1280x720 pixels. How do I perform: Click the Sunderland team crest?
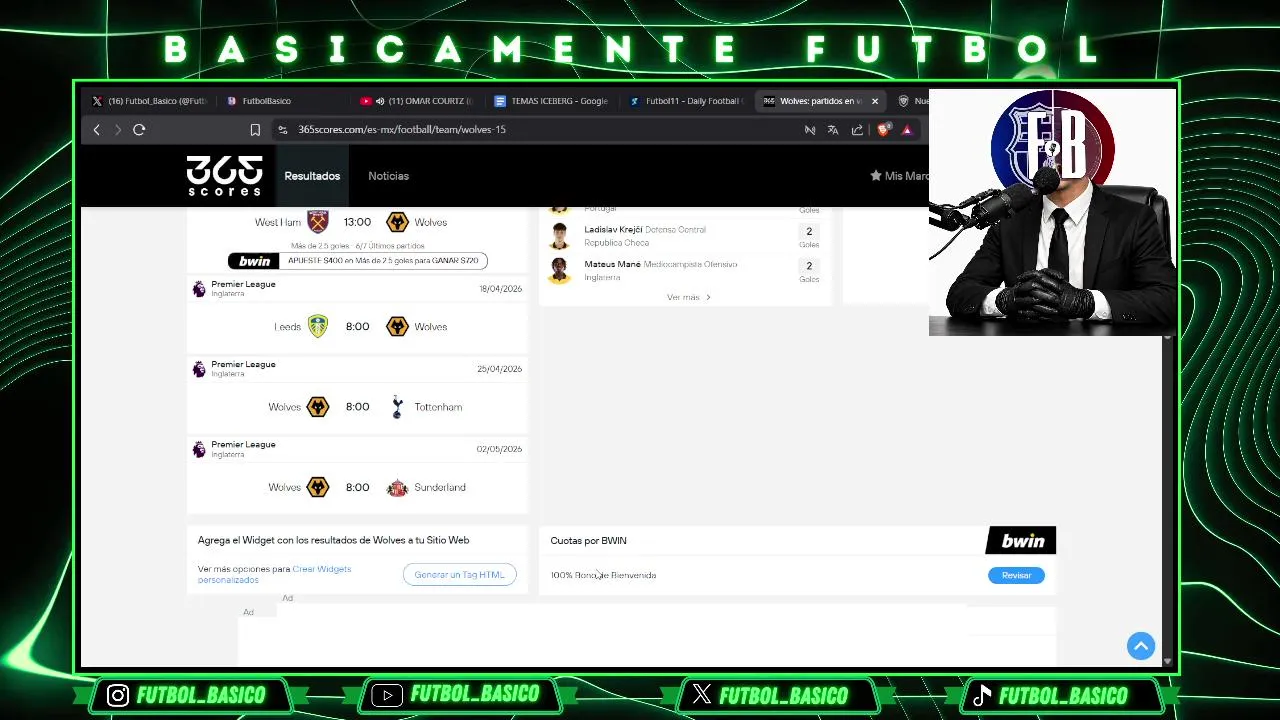[397, 487]
